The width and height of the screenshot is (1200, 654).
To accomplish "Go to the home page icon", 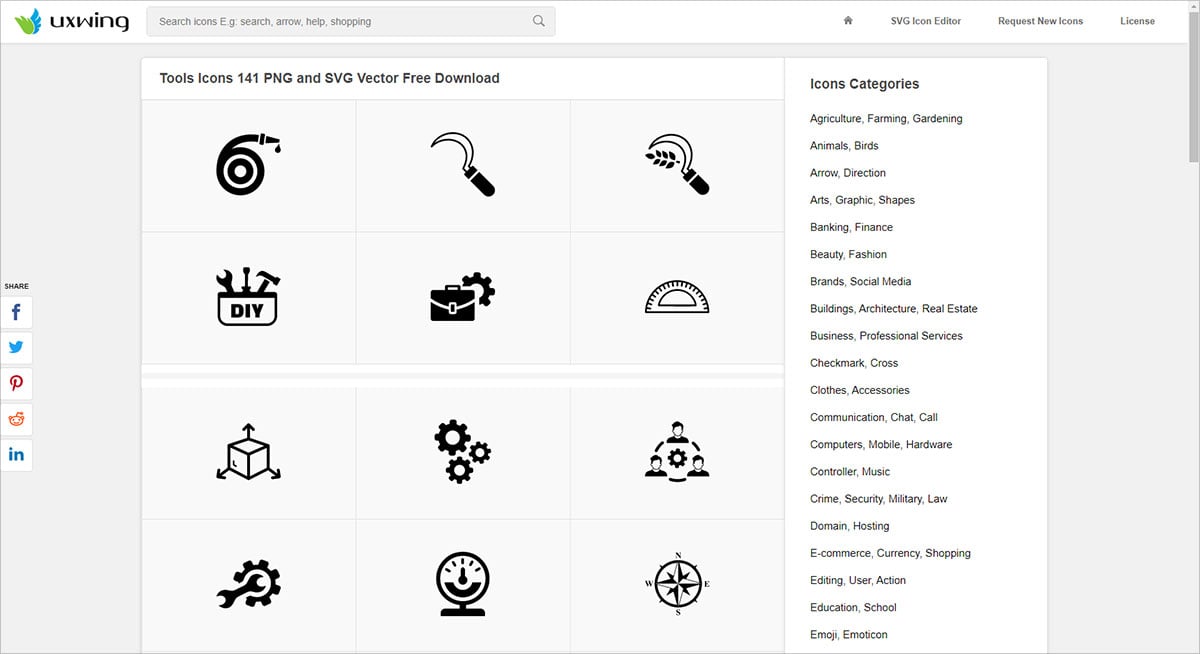I will click(x=848, y=21).
